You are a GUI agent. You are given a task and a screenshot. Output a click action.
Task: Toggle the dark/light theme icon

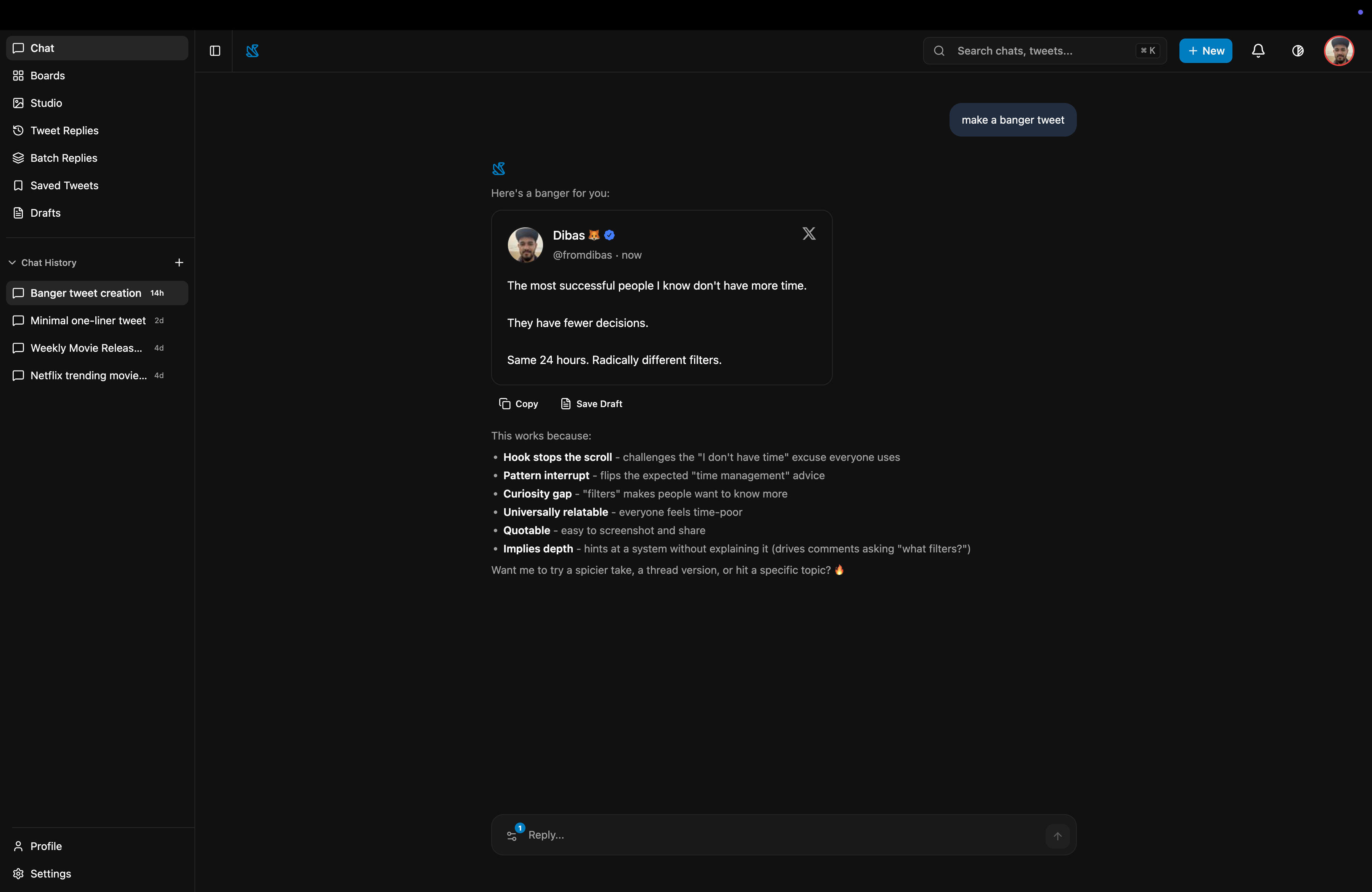point(1298,51)
